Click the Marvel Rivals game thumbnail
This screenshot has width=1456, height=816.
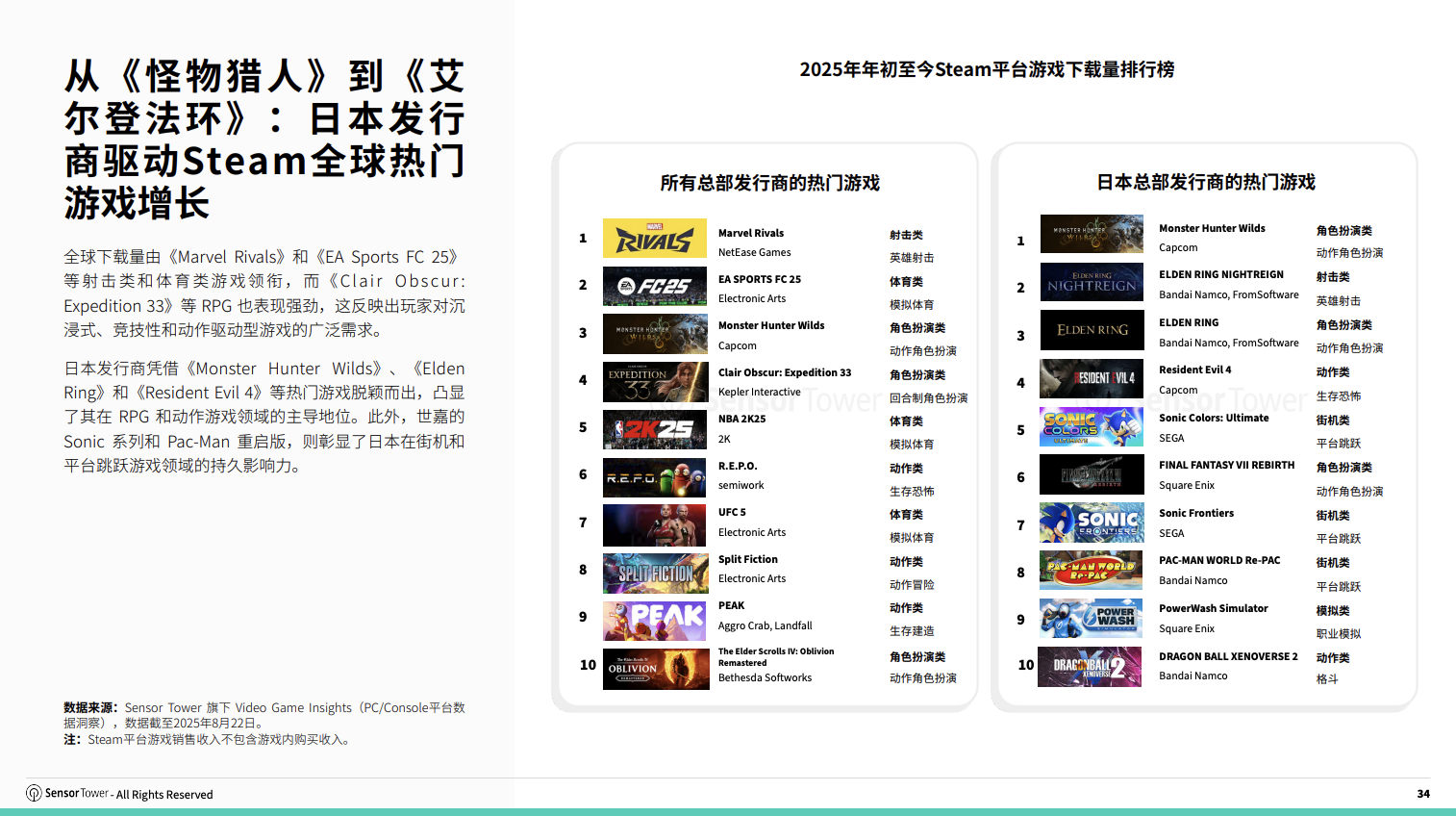click(x=654, y=238)
